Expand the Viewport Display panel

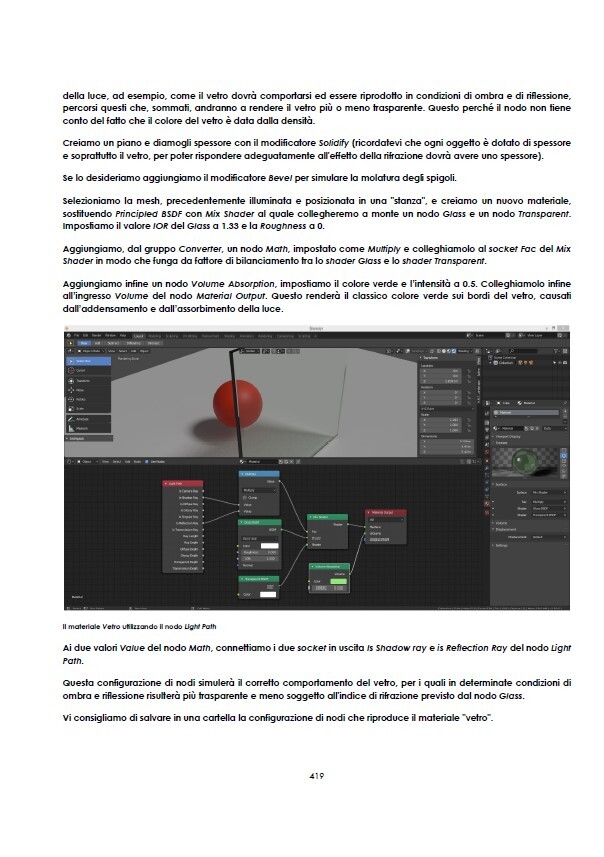point(508,437)
